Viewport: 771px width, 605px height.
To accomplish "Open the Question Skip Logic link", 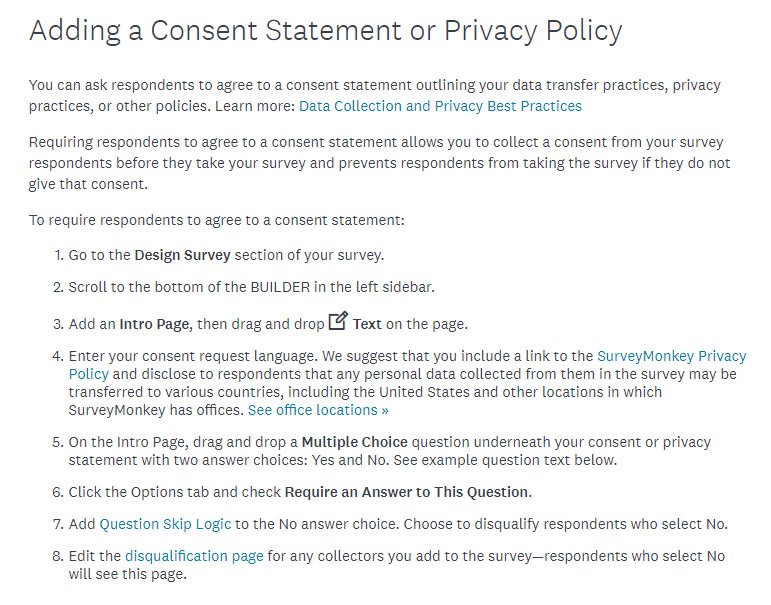I will tap(165, 524).
